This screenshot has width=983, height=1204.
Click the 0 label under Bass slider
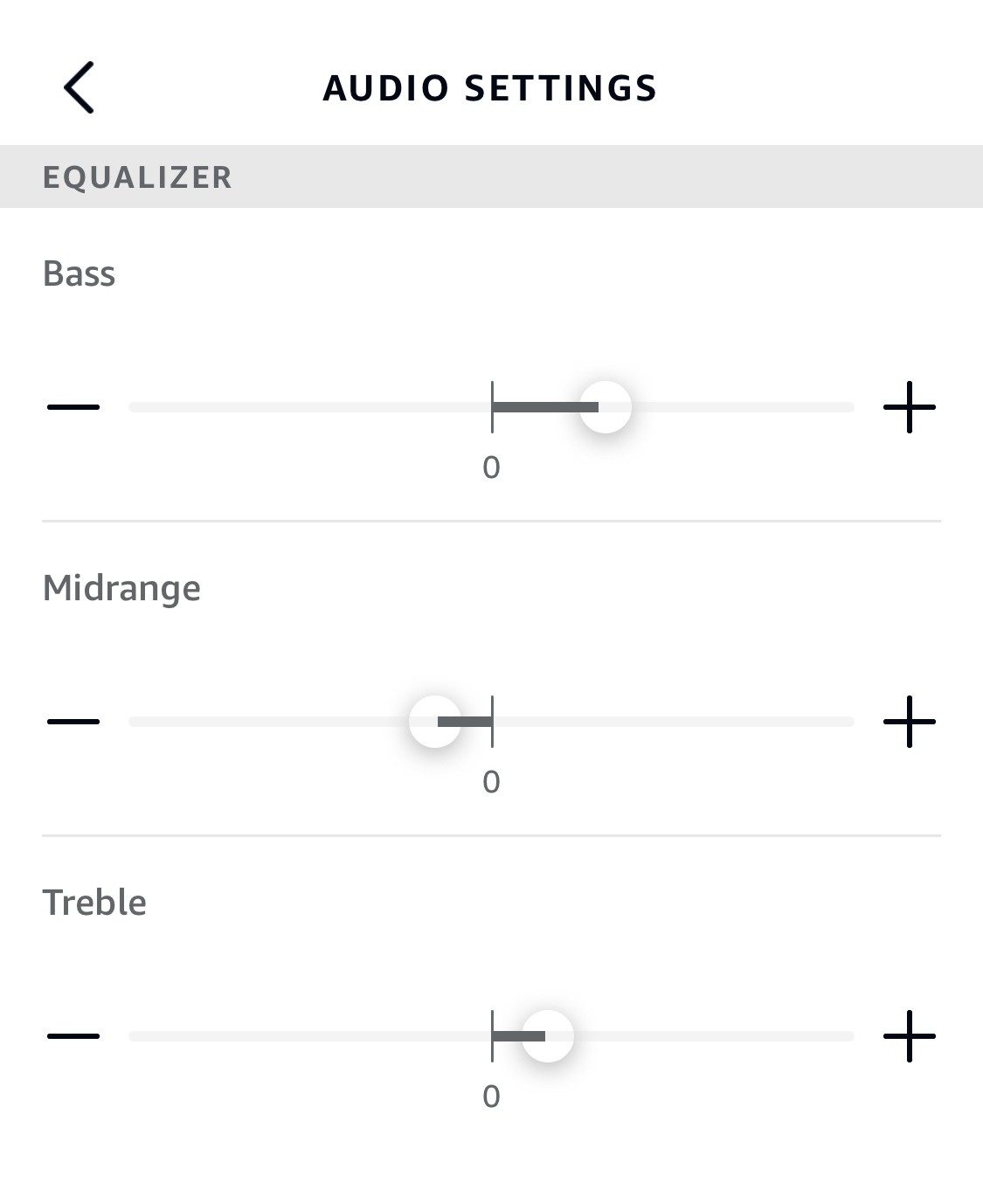tap(491, 467)
